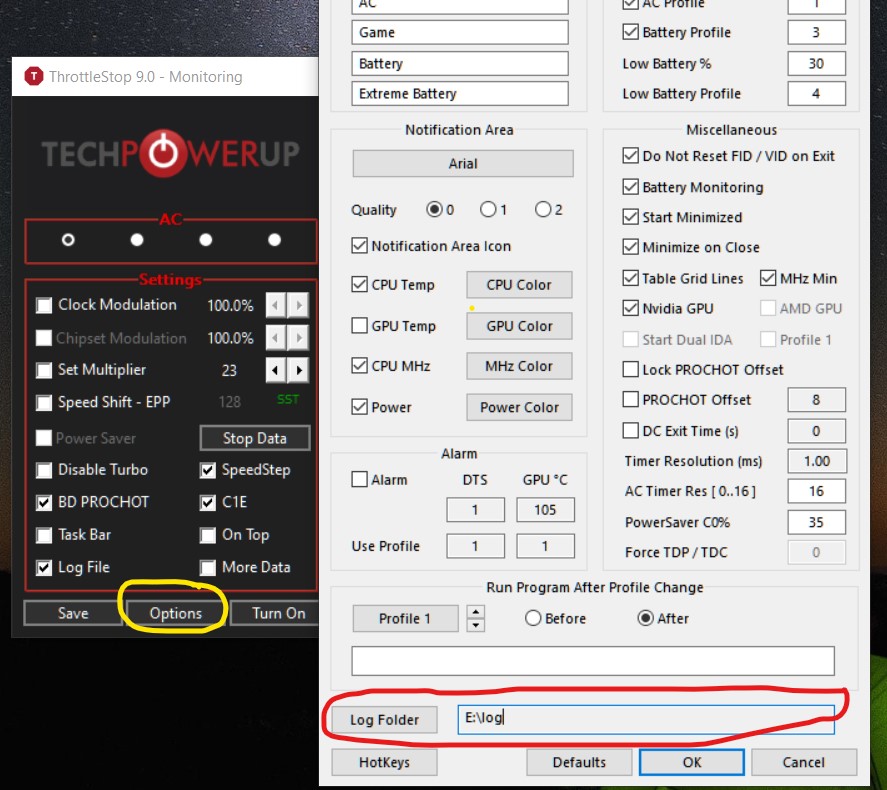Choose Before radio option

pyautogui.click(x=533, y=619)
